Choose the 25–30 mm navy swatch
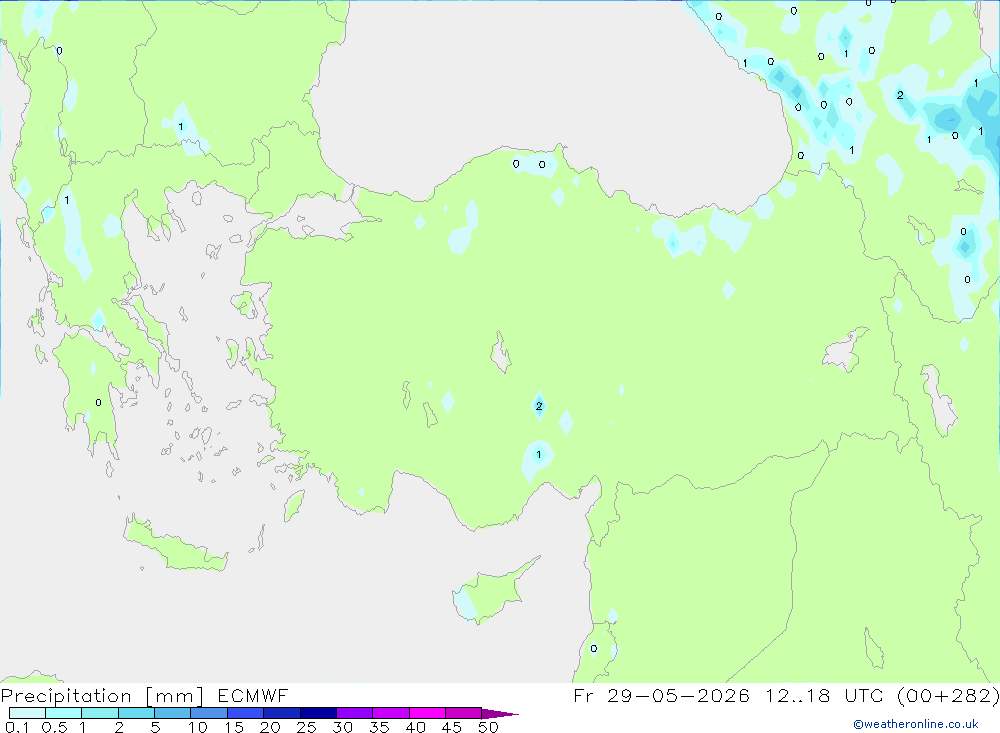The width and height of the screenshot is (1000, 733). pos(318,713)
